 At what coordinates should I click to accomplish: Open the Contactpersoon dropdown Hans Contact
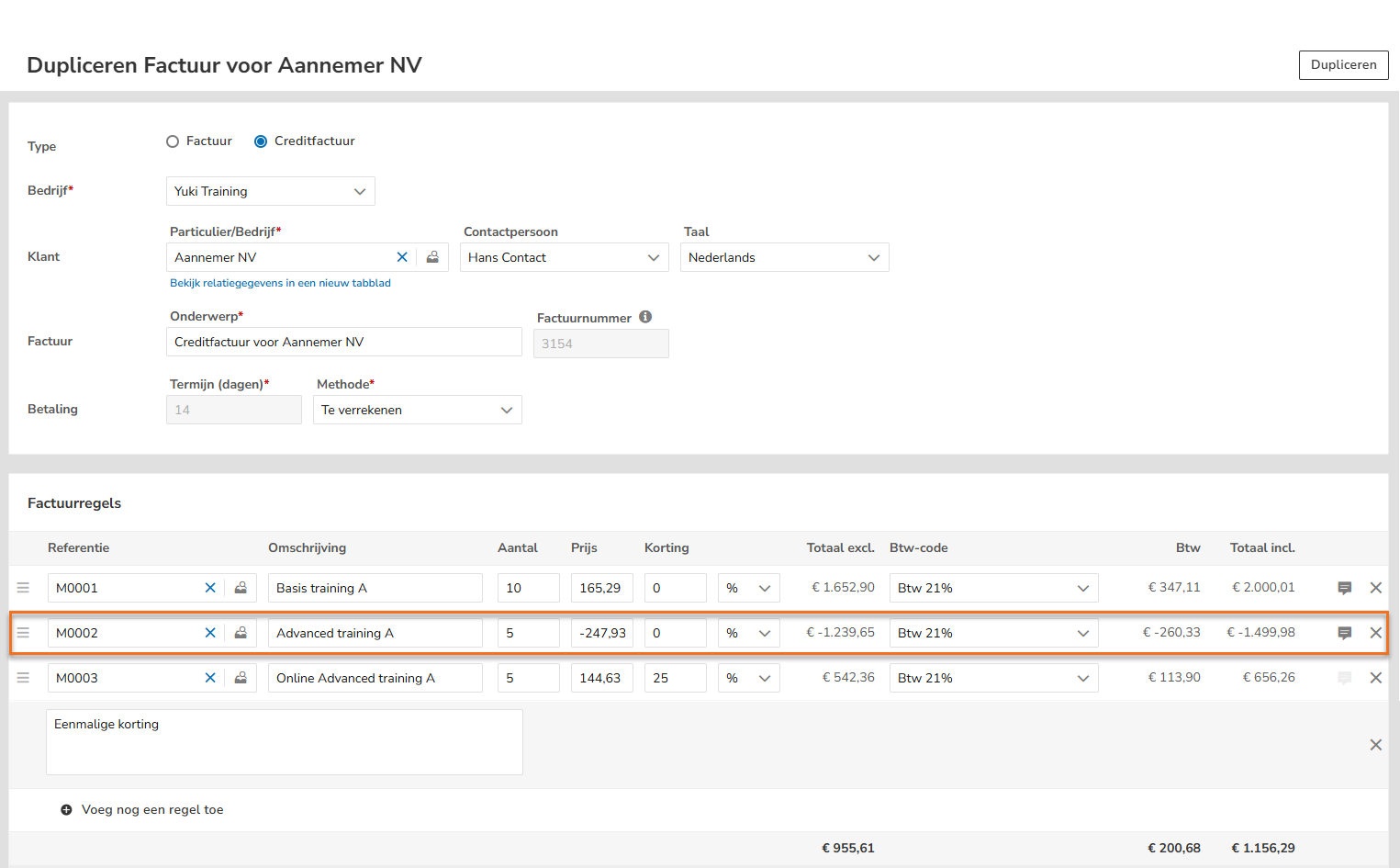[x=565, y=257]
